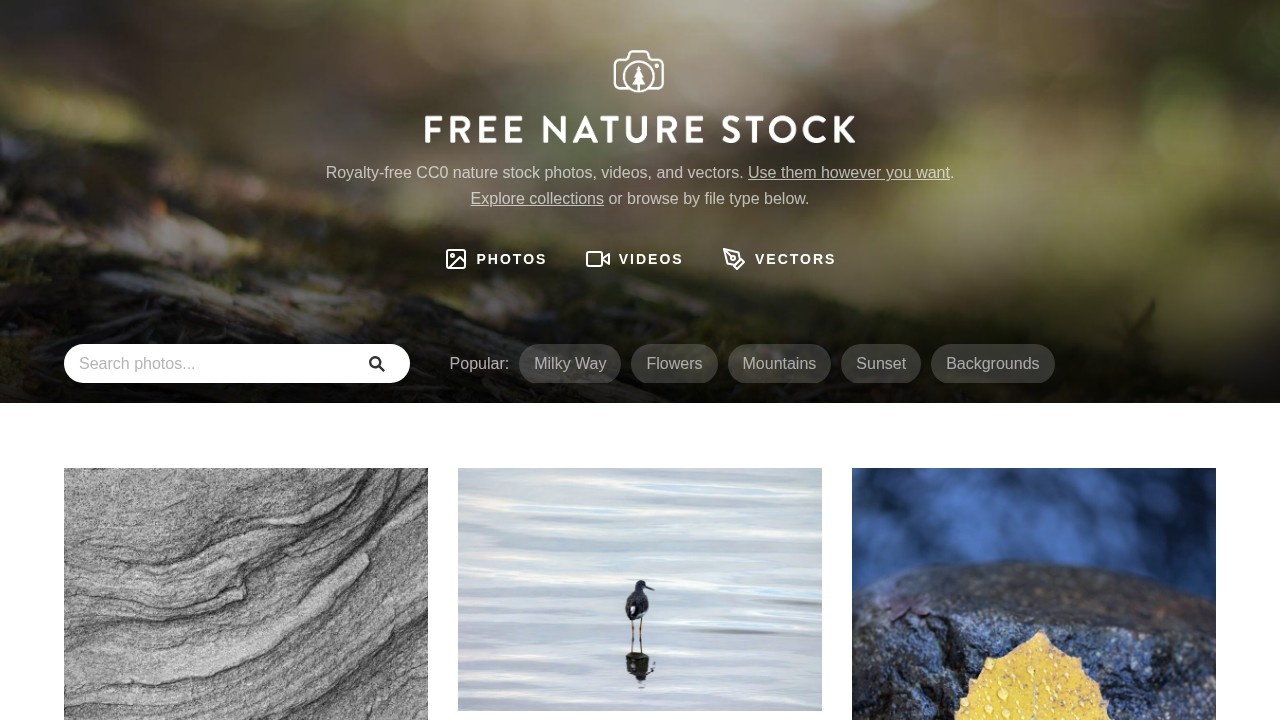Pick the Sunset popular tag
This screenshot has width=1280, height=720.
[881, 364]
